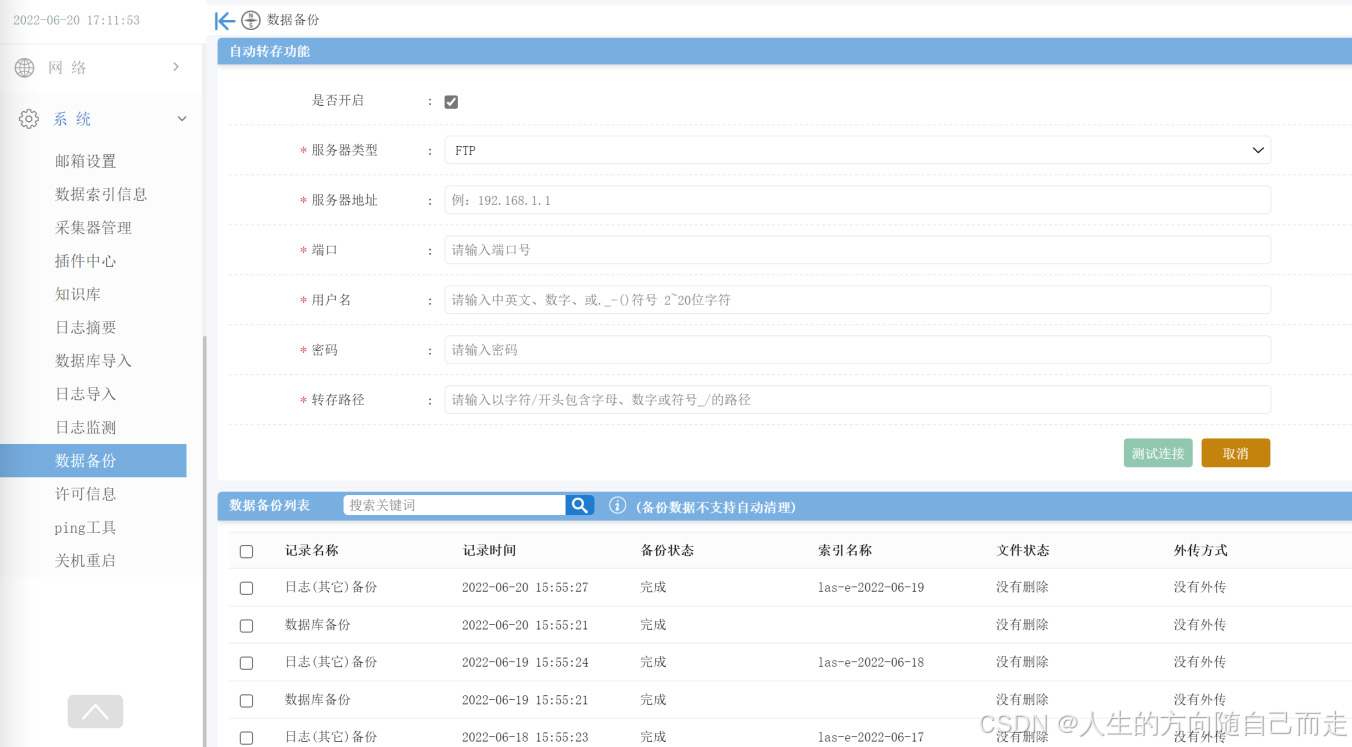Click the 服务器地址 input field
Image resolution: width=1352 pixels, height=747 pixels.
click(857, 200)
